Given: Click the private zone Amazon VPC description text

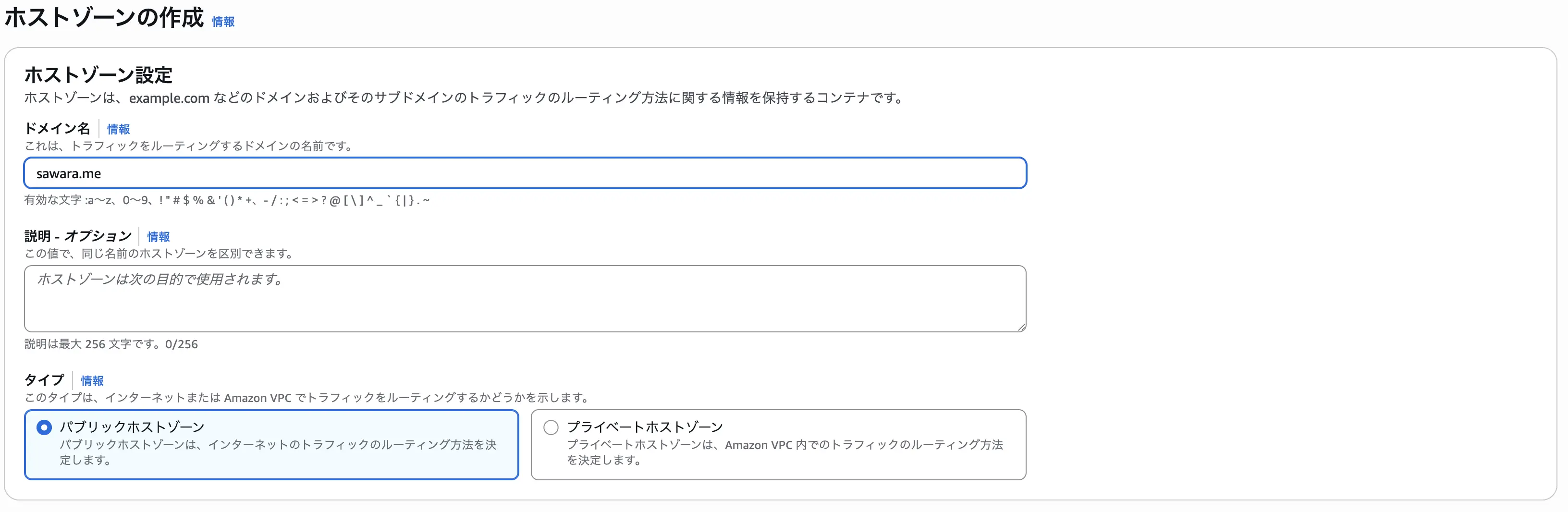Looking at the screenshot, I should click(784, 452).
